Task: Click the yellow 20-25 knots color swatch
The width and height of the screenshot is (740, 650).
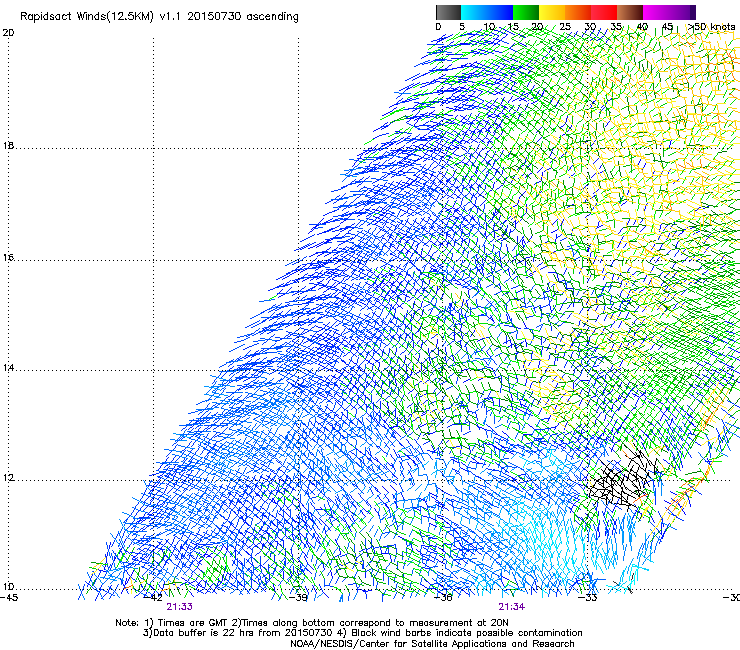Action: pos(552,12)
